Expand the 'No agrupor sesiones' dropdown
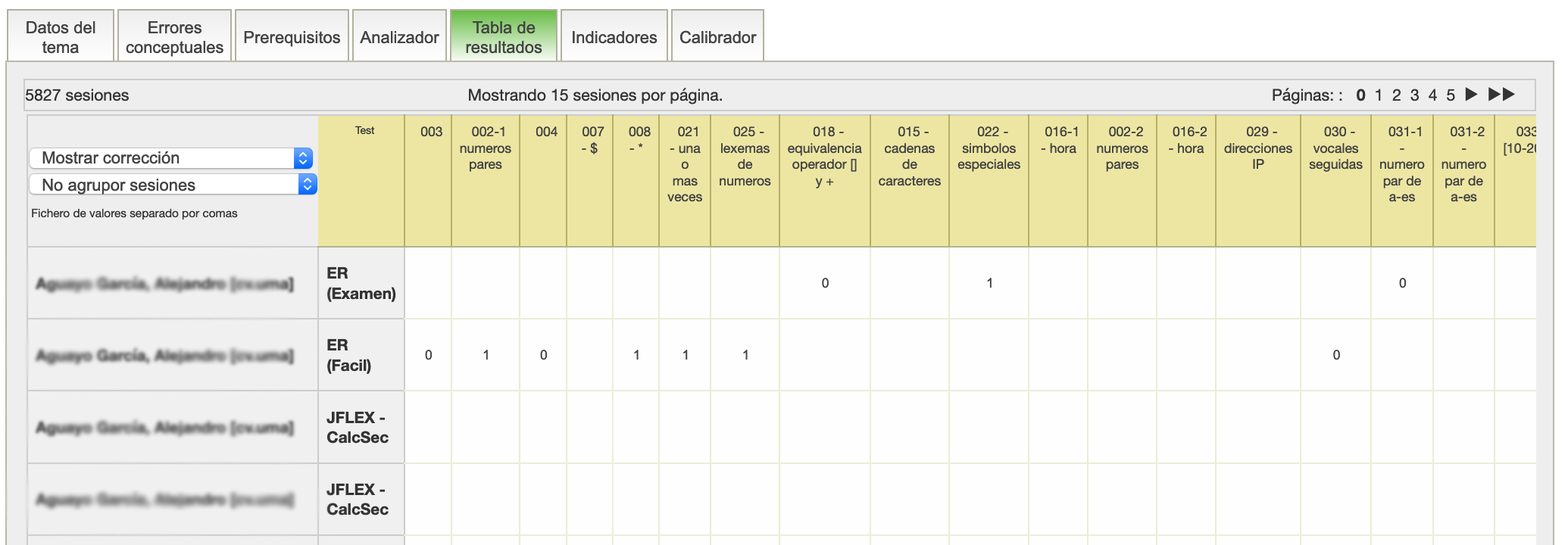Image resolution: width=1568 pixels, height=545 pixels. tap(173, 185)
